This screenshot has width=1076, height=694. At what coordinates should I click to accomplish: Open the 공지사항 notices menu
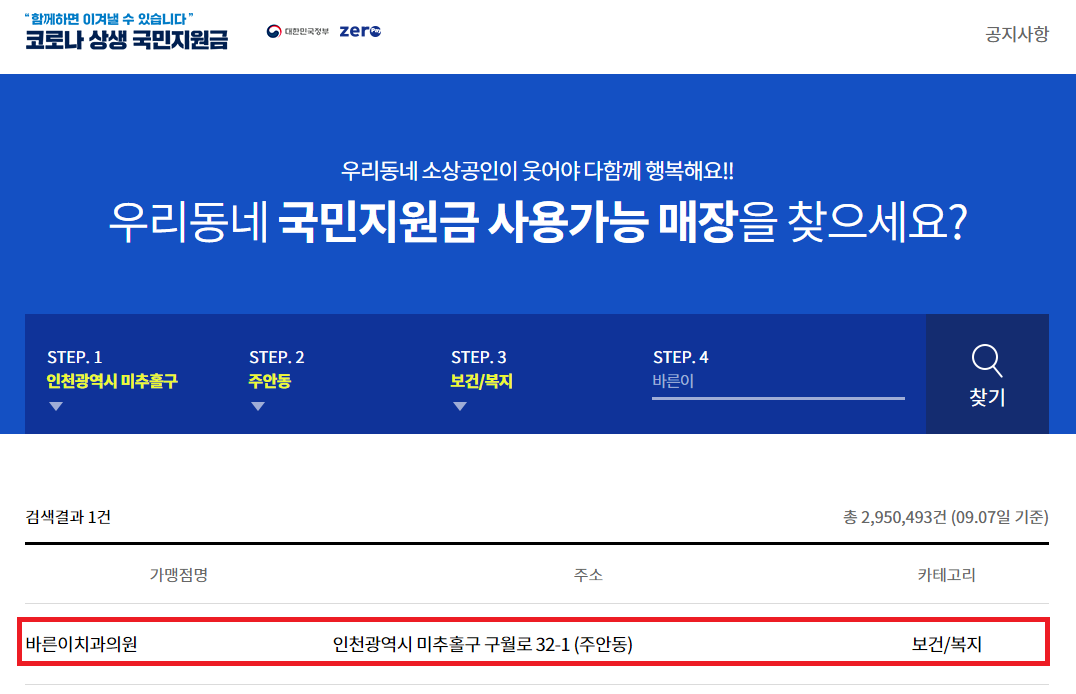click(1017, 34)
